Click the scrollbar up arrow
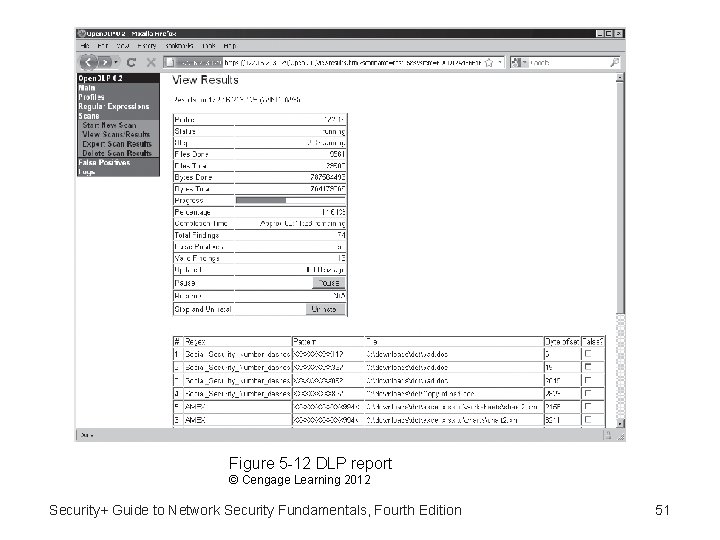 pyautogui.click(x=620, y=78)
